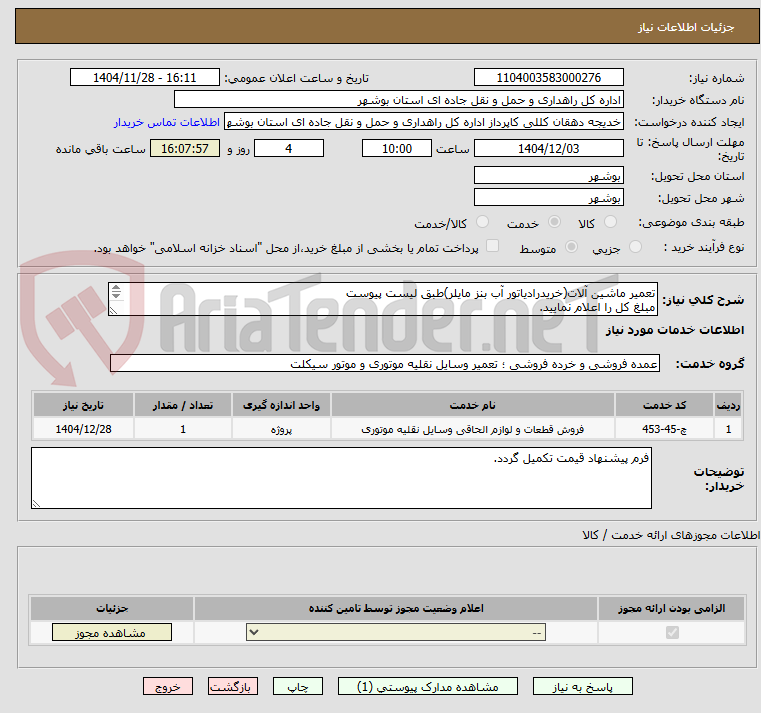Click the need number field 1104003583000276
This screenshot has height=713, width=761.
(548, 78)
